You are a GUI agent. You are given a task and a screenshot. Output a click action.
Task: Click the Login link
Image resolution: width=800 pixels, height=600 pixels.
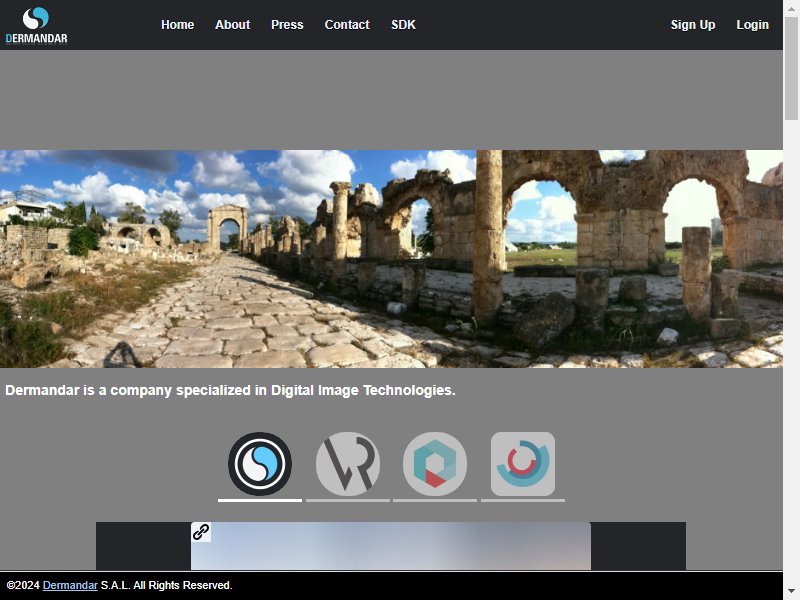pos(752,24)
